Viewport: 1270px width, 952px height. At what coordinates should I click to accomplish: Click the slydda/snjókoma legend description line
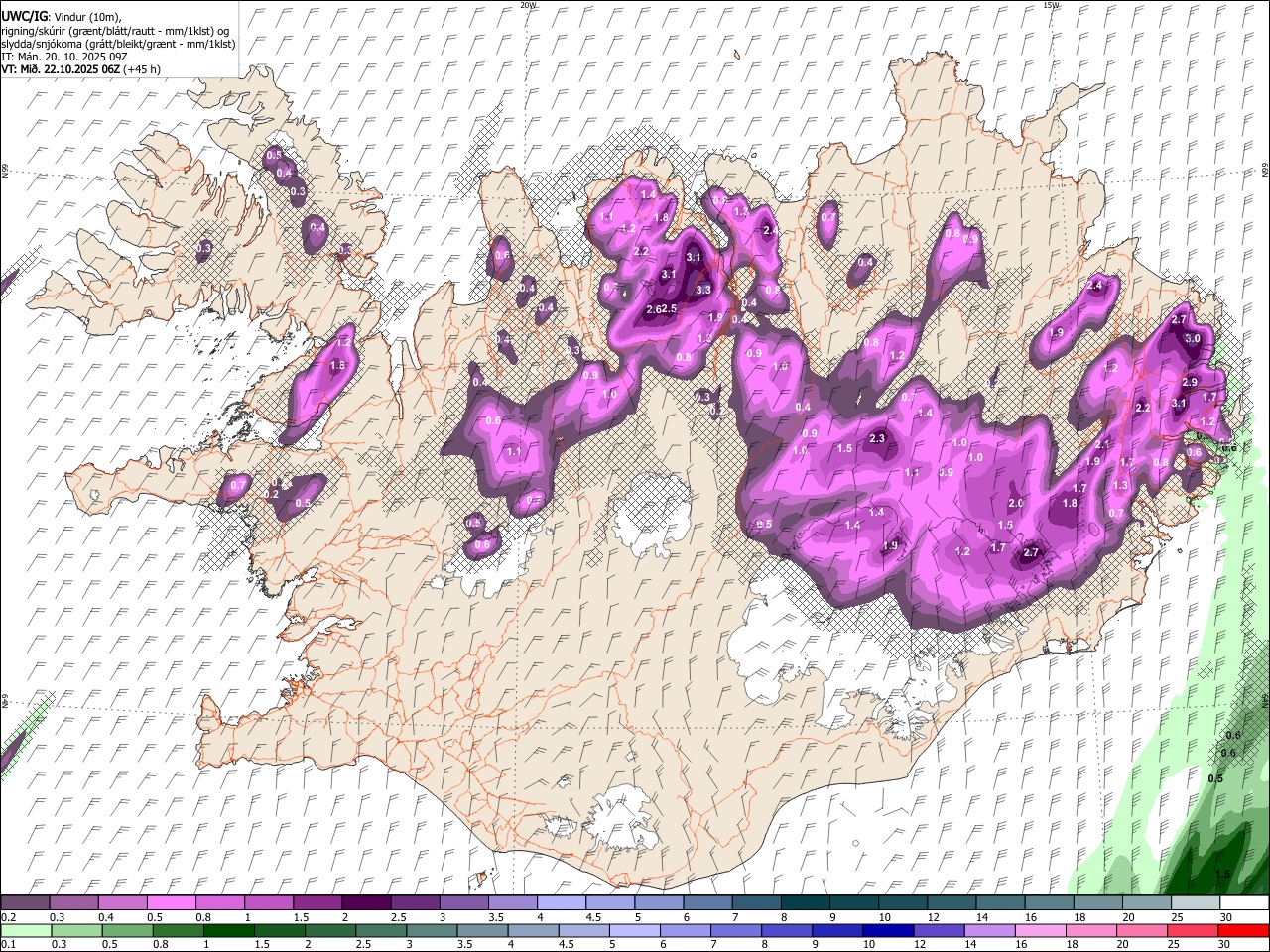point(118,44)
